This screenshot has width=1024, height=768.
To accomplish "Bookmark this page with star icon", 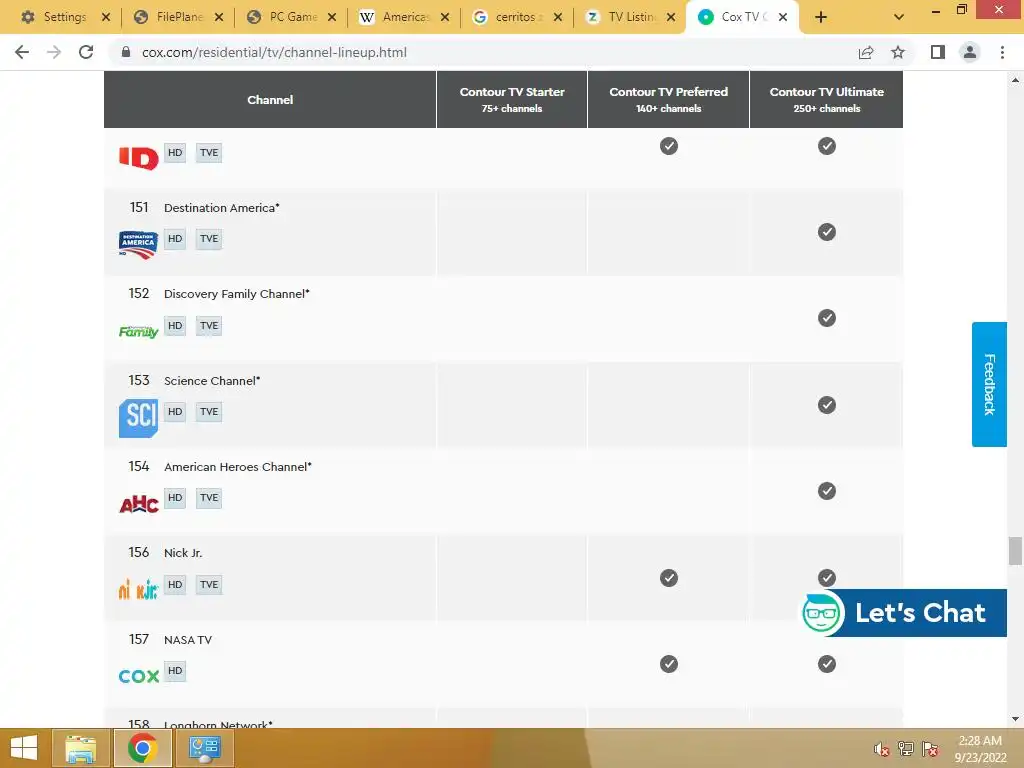I will [898, 52].
